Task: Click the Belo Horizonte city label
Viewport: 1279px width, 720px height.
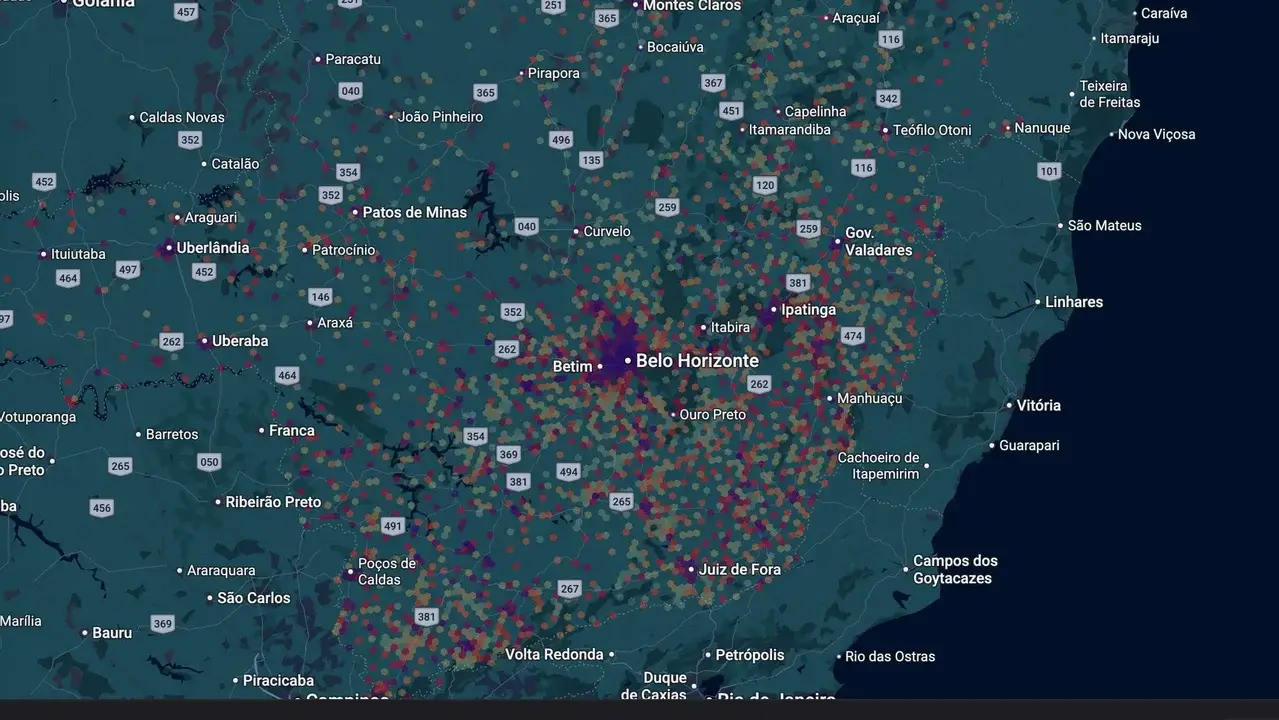Action: point(697,361)
